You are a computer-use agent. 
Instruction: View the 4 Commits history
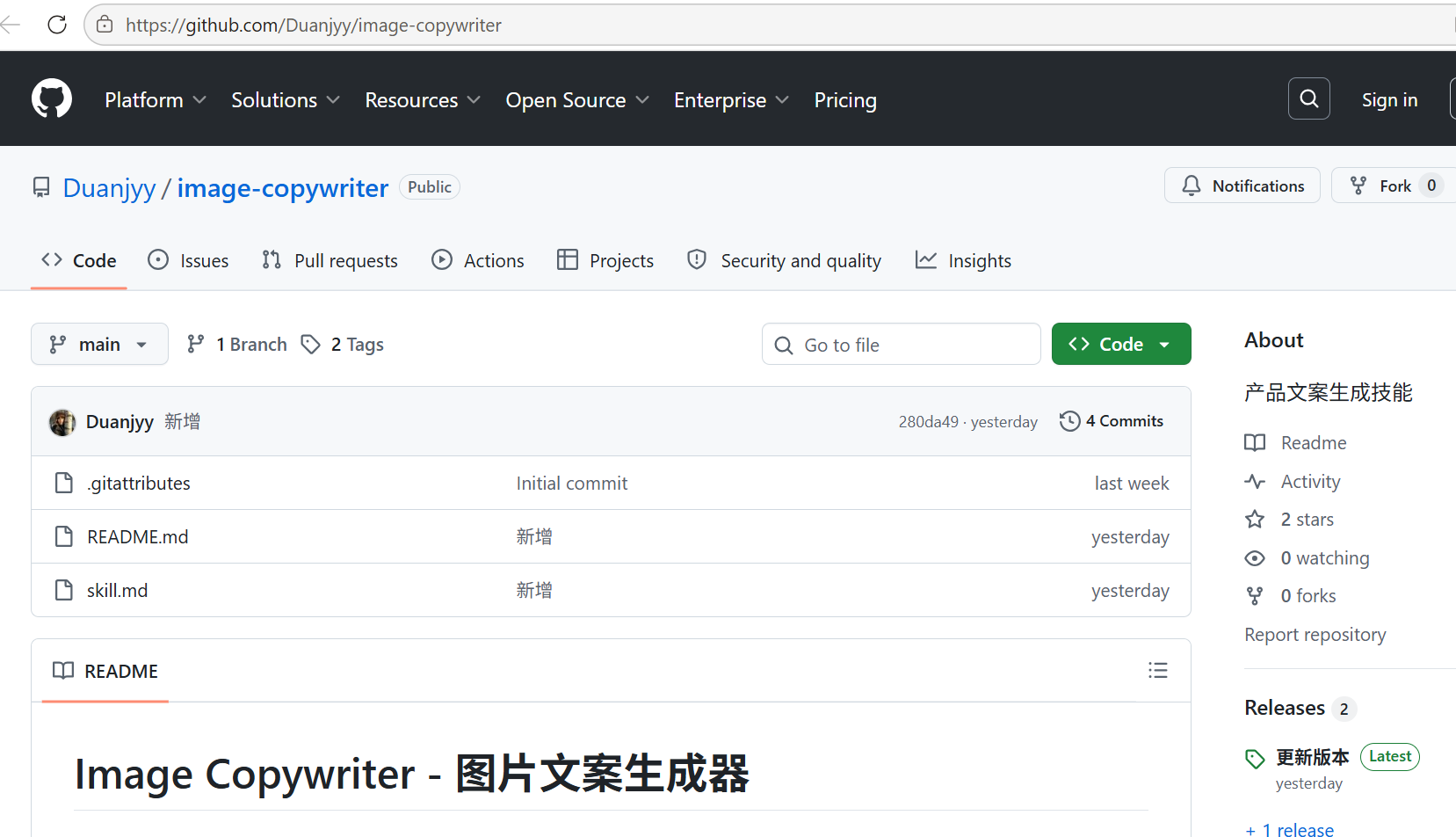(1112, 421)
